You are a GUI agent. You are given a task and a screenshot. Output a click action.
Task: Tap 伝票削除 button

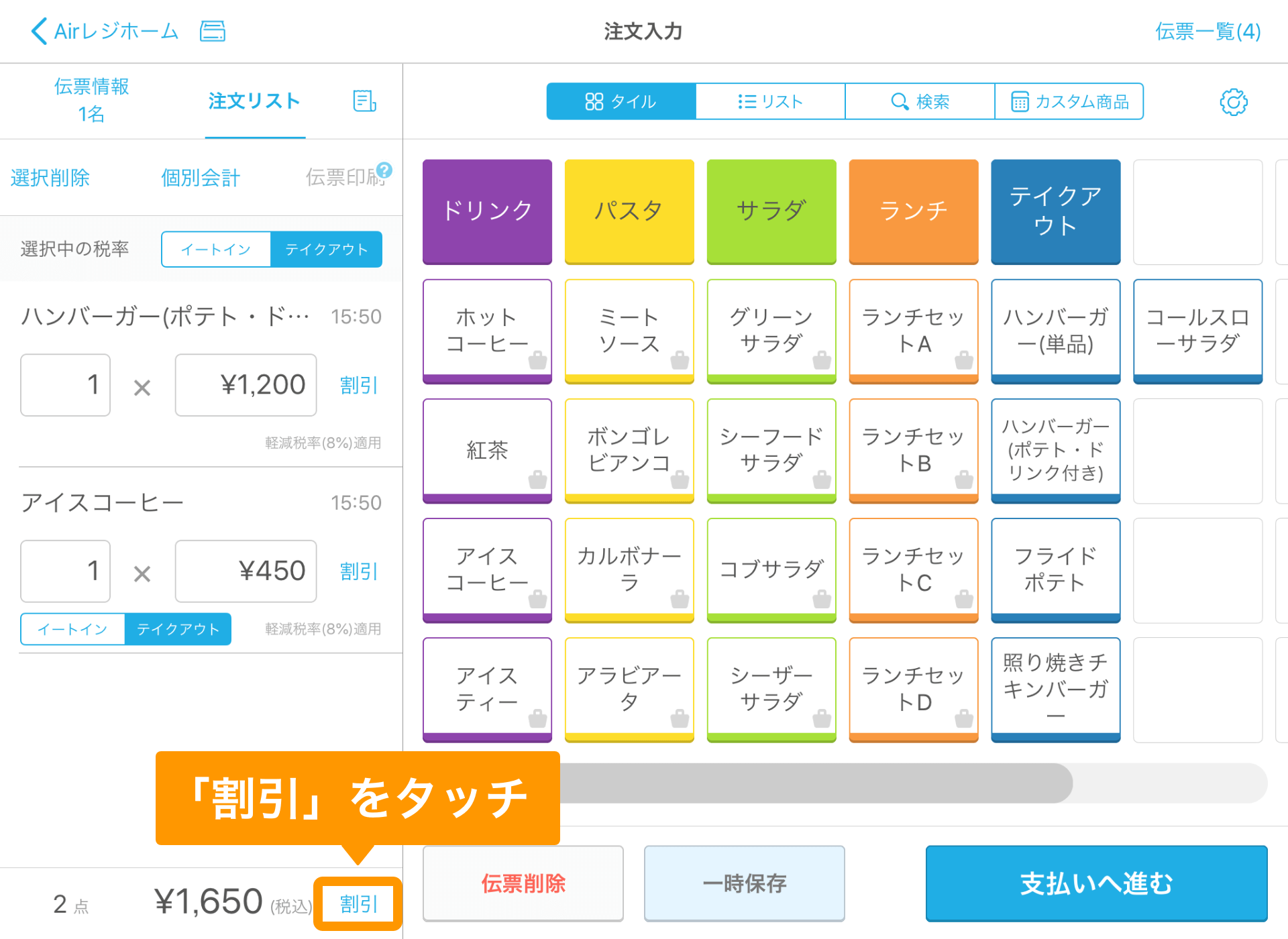(x=523, y=883)
